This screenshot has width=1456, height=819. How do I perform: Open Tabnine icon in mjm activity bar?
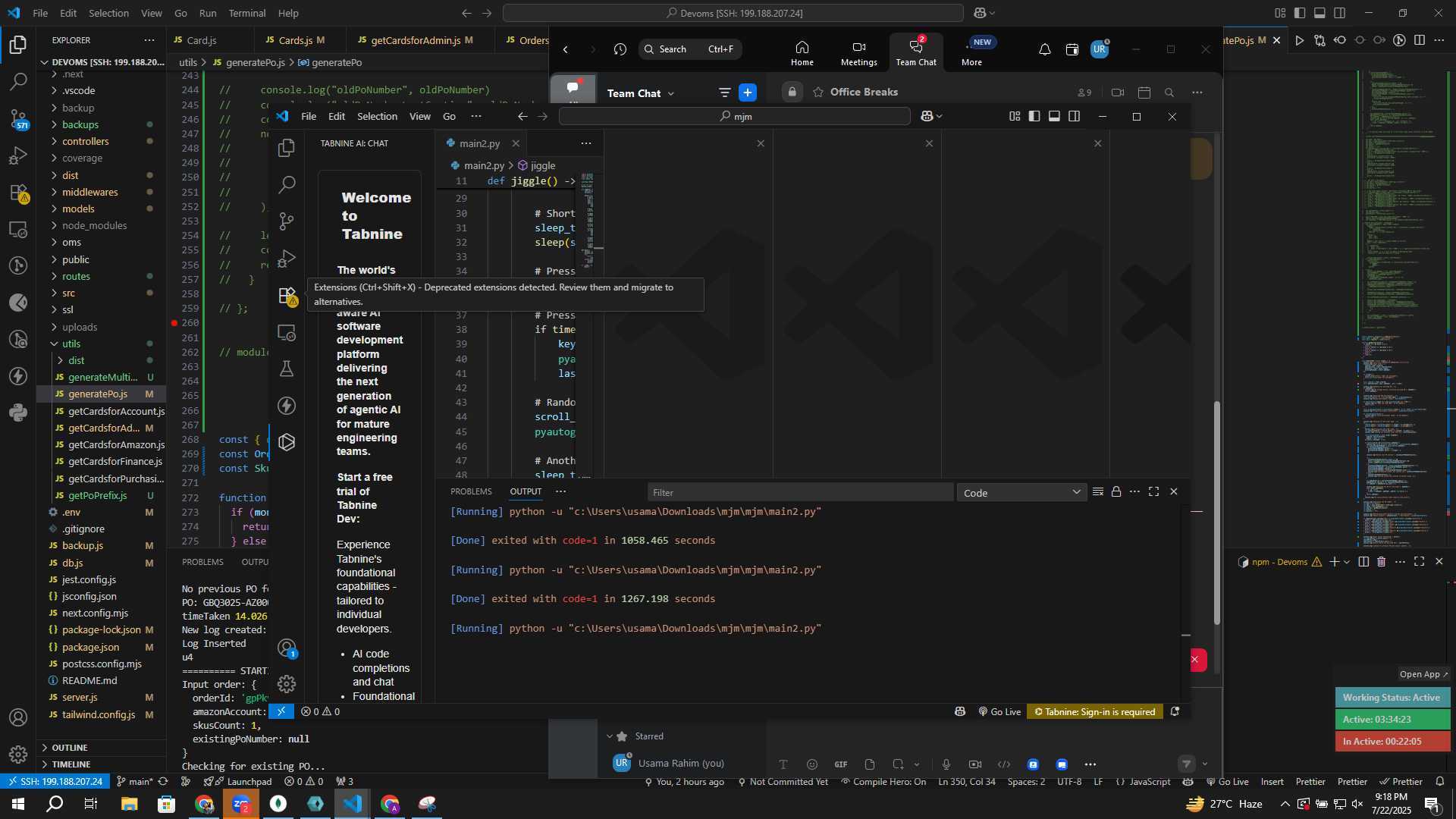(x=287, y=442)
